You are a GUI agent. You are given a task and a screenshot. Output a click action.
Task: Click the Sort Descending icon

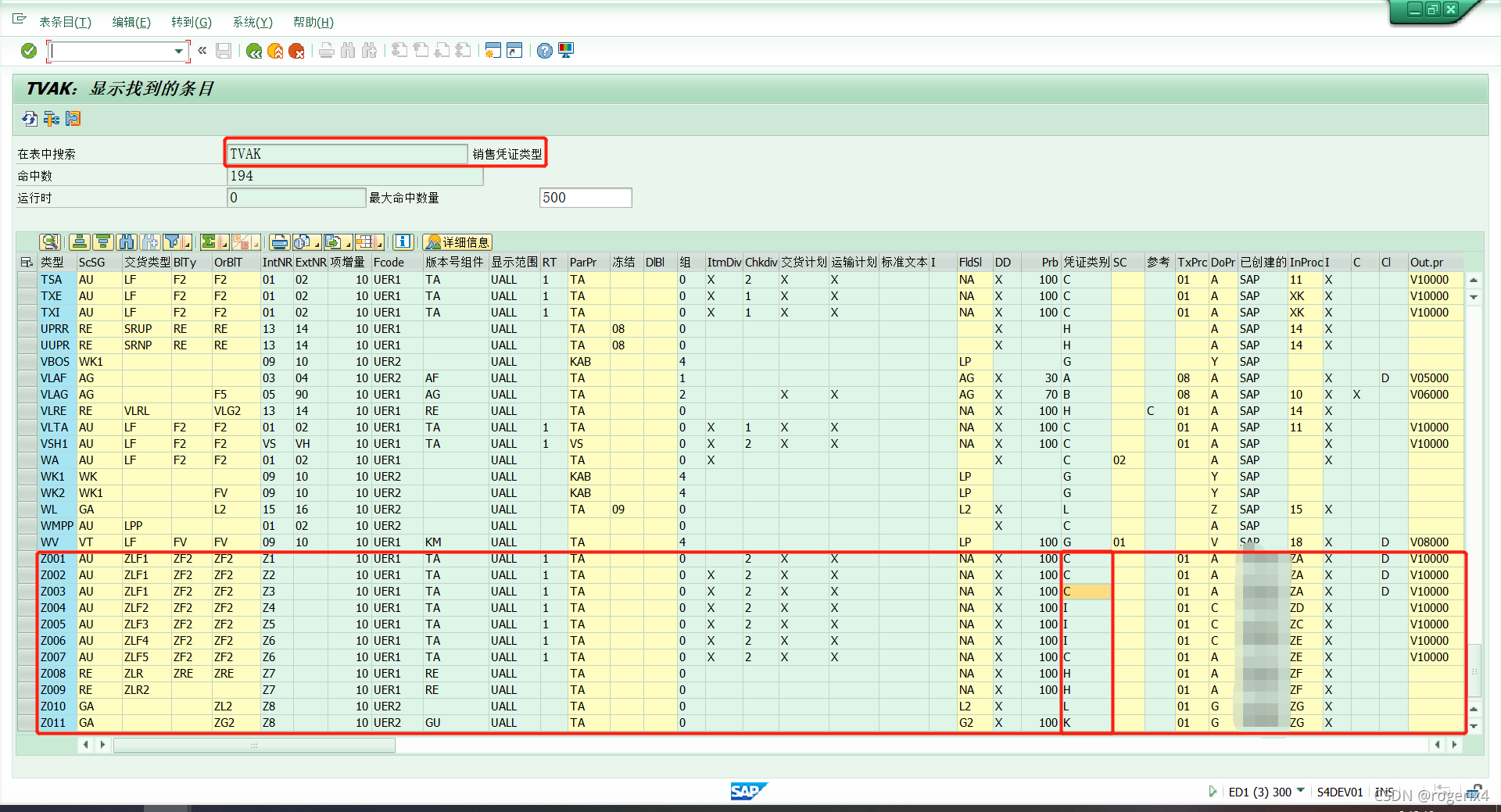tap(102, 242)
